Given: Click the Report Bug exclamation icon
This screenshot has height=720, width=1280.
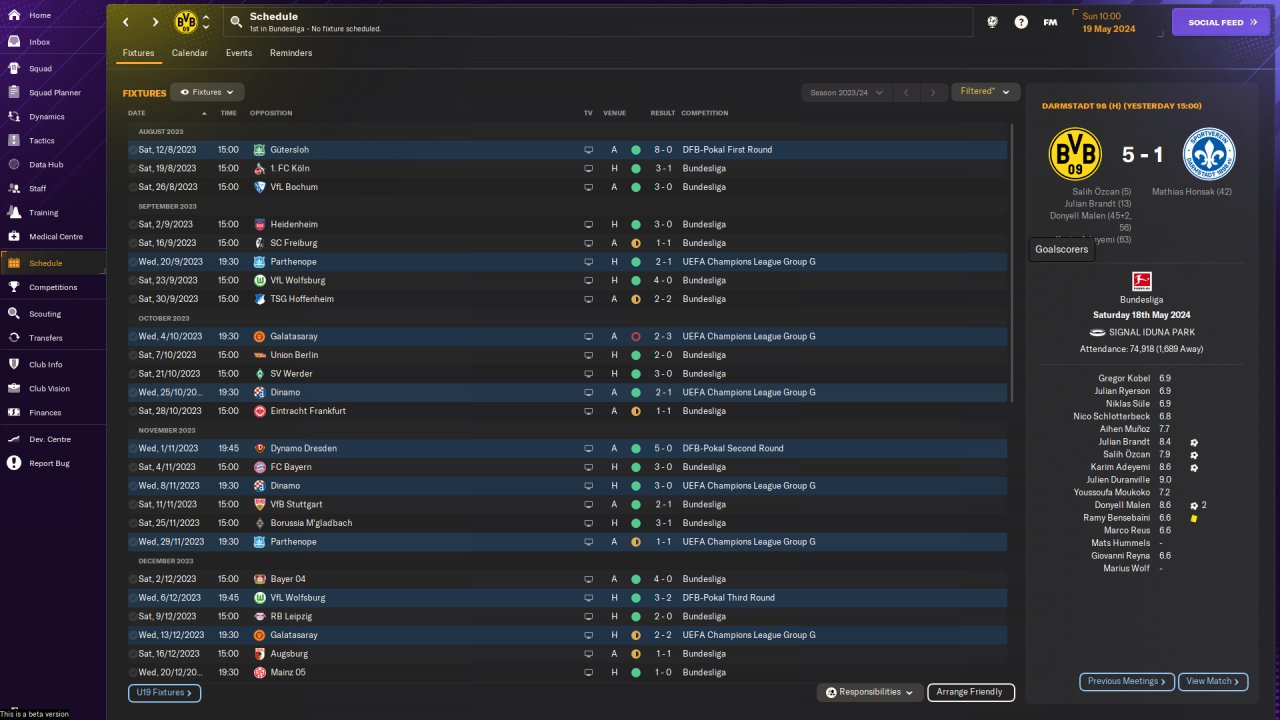Looking at the screenshot, I should tap(14, 463).
